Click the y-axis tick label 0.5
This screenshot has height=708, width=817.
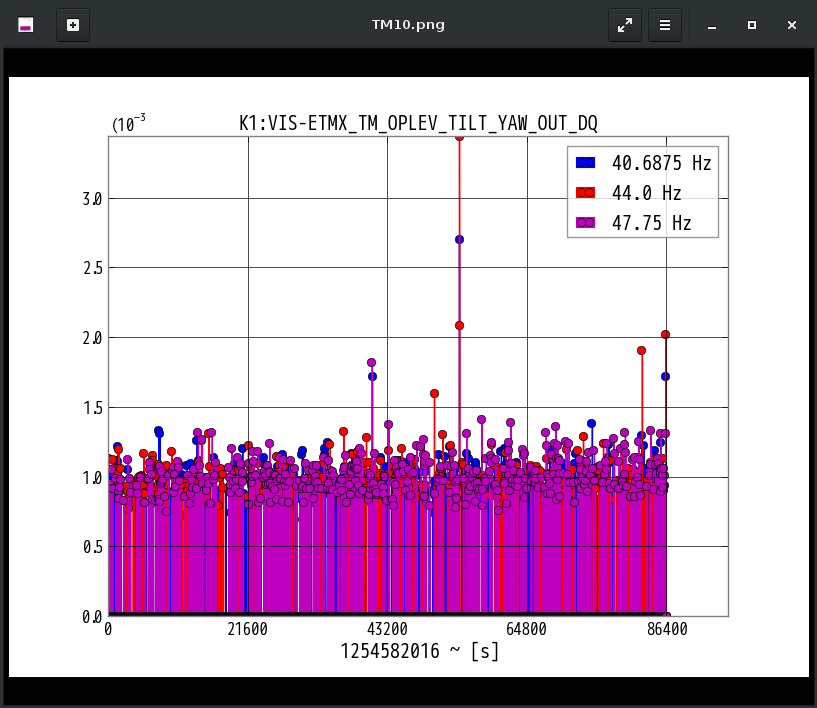(x=92, y=547)
